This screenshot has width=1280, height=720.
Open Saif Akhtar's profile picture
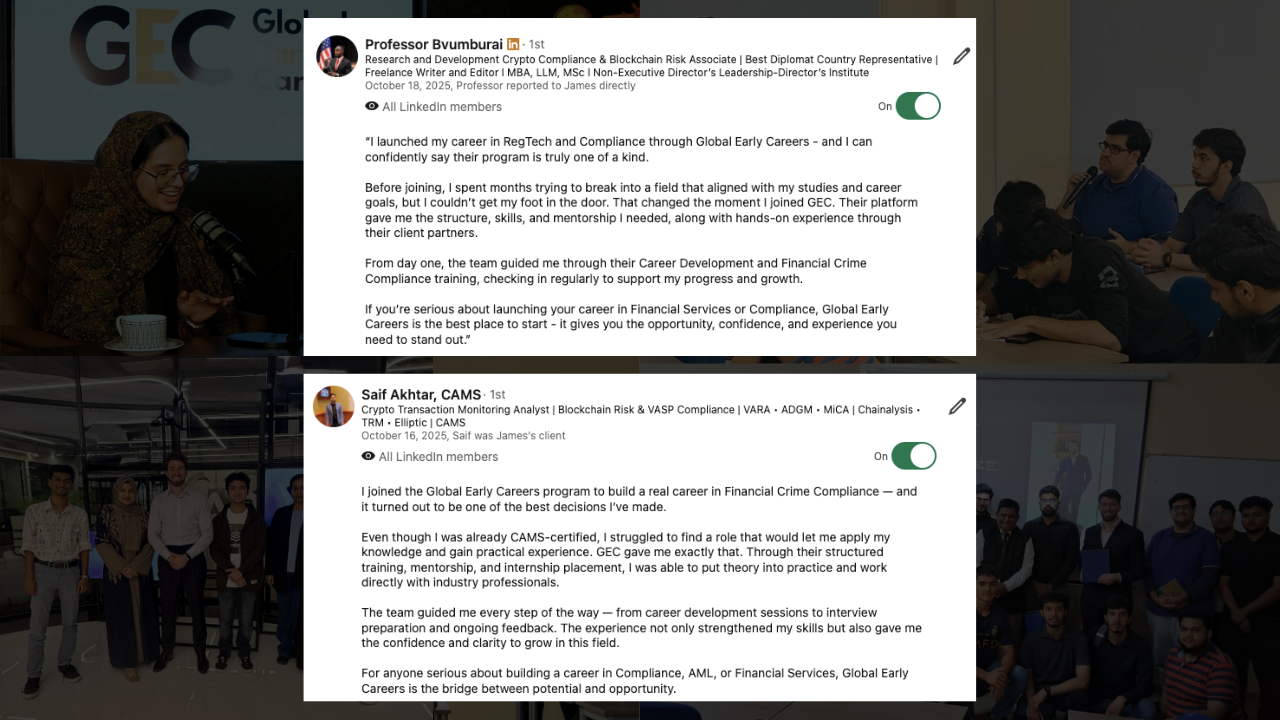334,406
